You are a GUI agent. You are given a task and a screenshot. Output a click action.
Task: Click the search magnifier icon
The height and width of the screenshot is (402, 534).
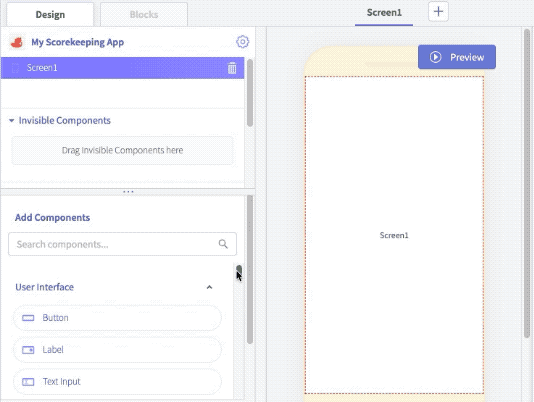tap(223, 244)
